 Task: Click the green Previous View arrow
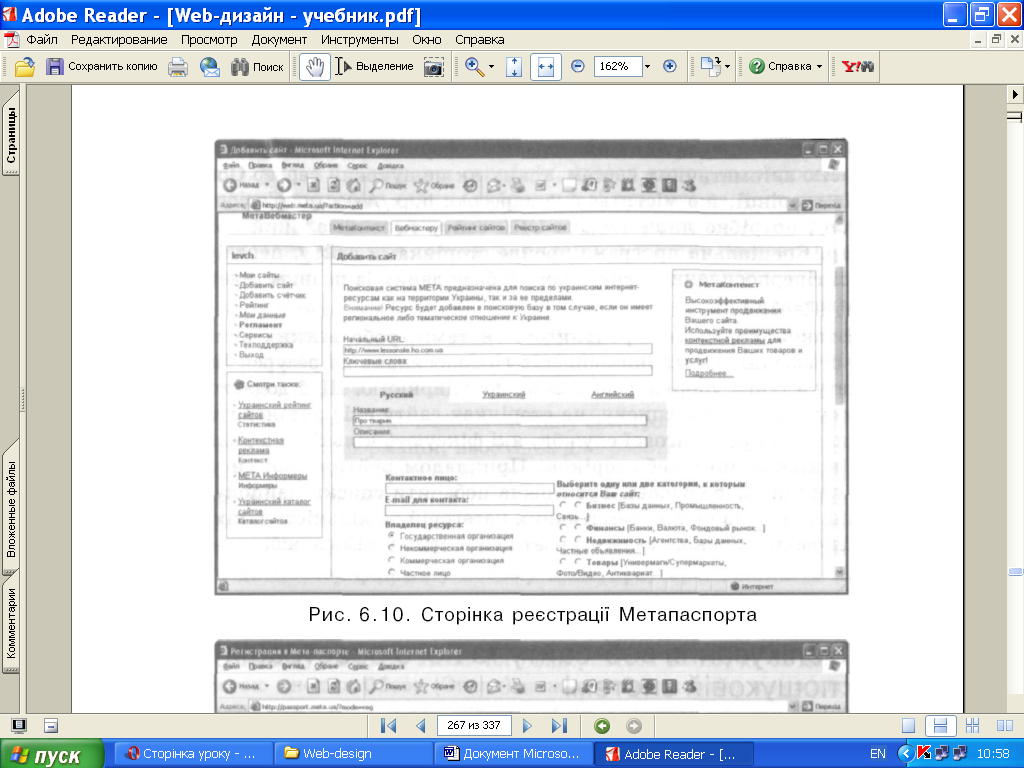(602, 726)
